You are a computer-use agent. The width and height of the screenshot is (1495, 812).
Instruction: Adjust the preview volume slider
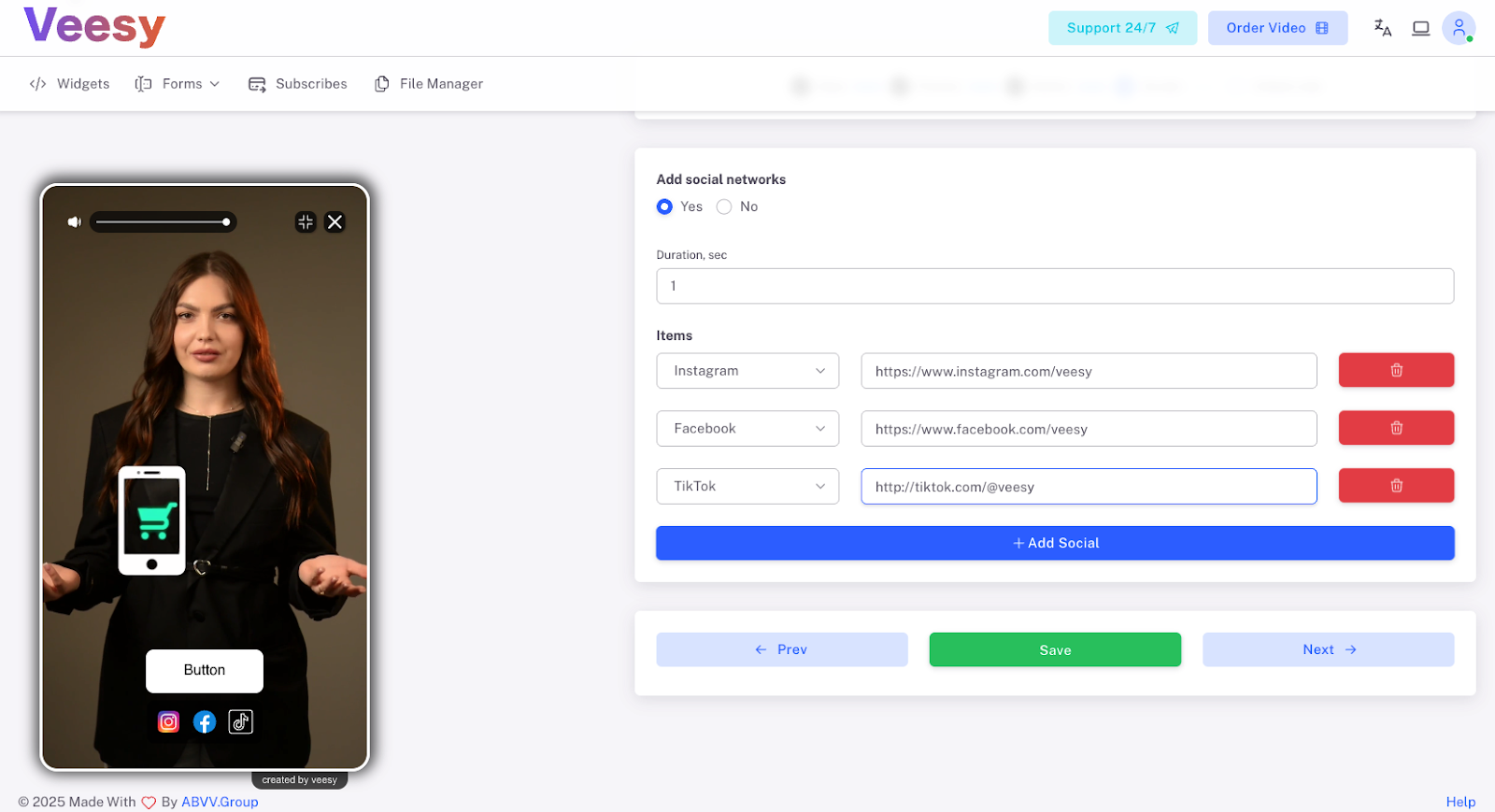[x=163, y=222]
